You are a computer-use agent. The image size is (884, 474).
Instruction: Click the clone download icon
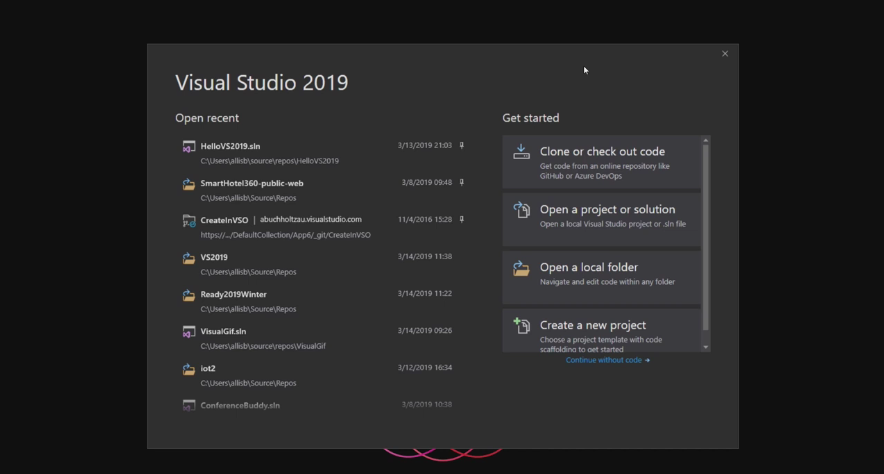pos(521,152)
